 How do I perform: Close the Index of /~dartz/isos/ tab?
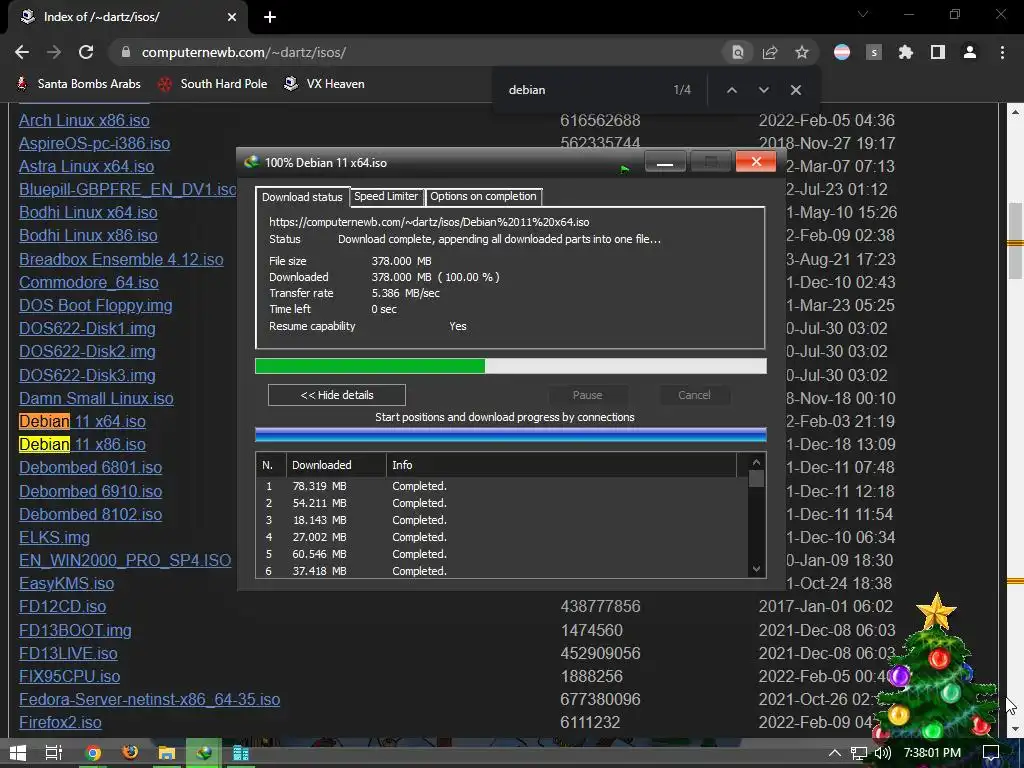tap(232, 17)
